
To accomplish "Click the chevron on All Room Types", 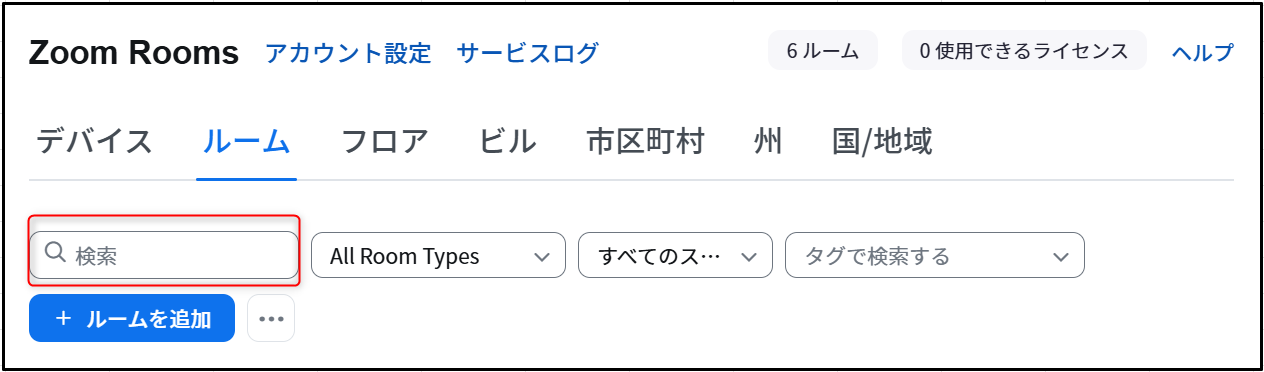I will coord(542,257).
